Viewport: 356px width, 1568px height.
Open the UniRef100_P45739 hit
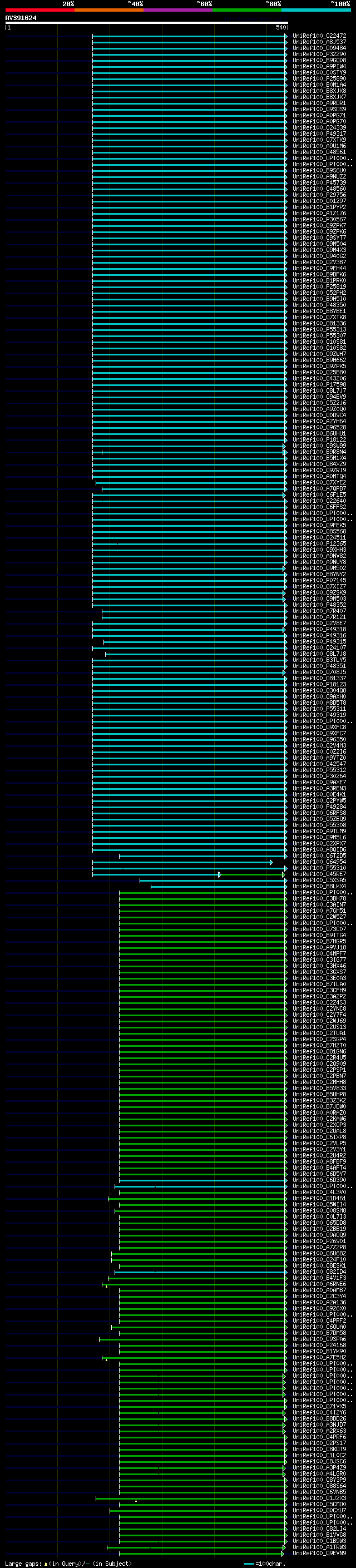click(x=319, y=182)
